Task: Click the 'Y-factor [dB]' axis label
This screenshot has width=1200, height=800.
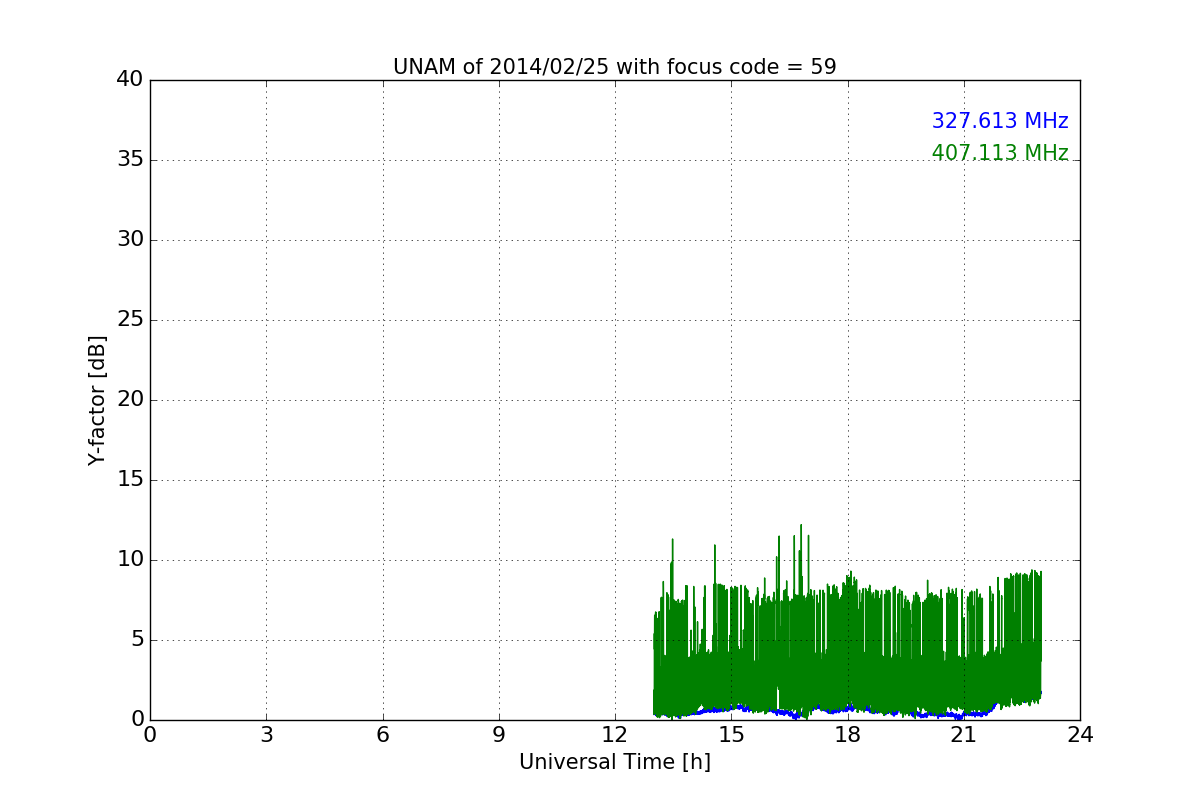Action: click(97, 400)
